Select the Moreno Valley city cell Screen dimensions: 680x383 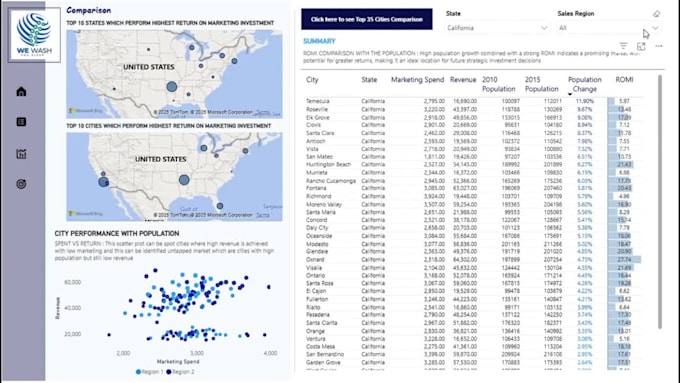click(x=324, y=204)
